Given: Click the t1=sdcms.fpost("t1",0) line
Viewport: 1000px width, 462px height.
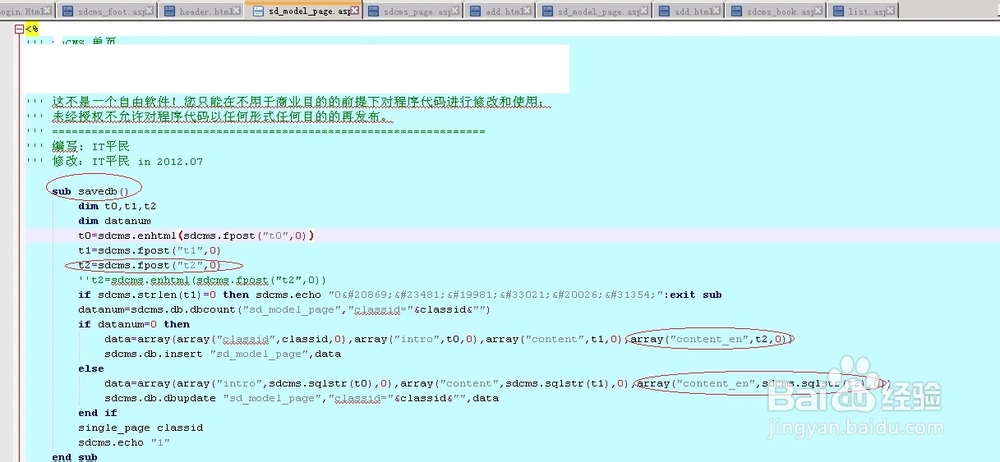Looking at the screenshot, I should pyautogui.click(x=149, y=250).
